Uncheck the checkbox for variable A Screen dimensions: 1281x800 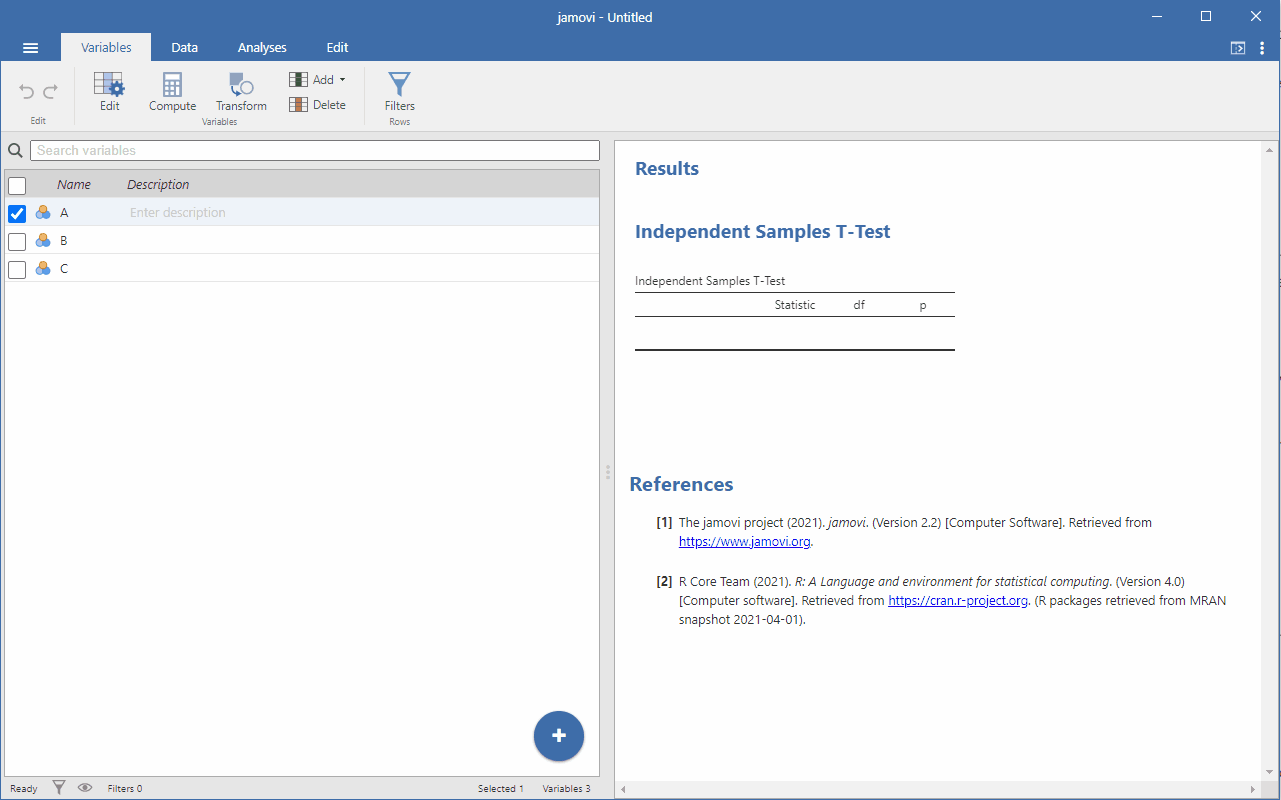pyautogui.click(x=17, y=213)
